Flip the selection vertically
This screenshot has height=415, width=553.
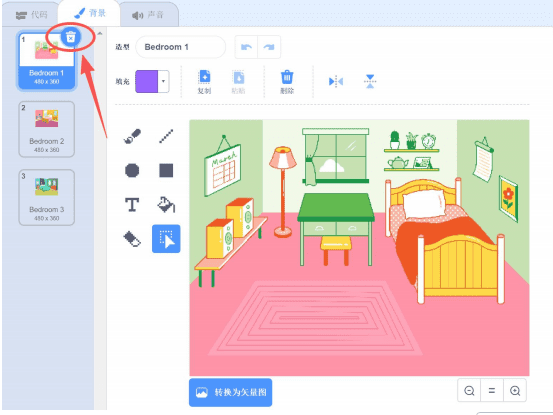coord(370,81)
